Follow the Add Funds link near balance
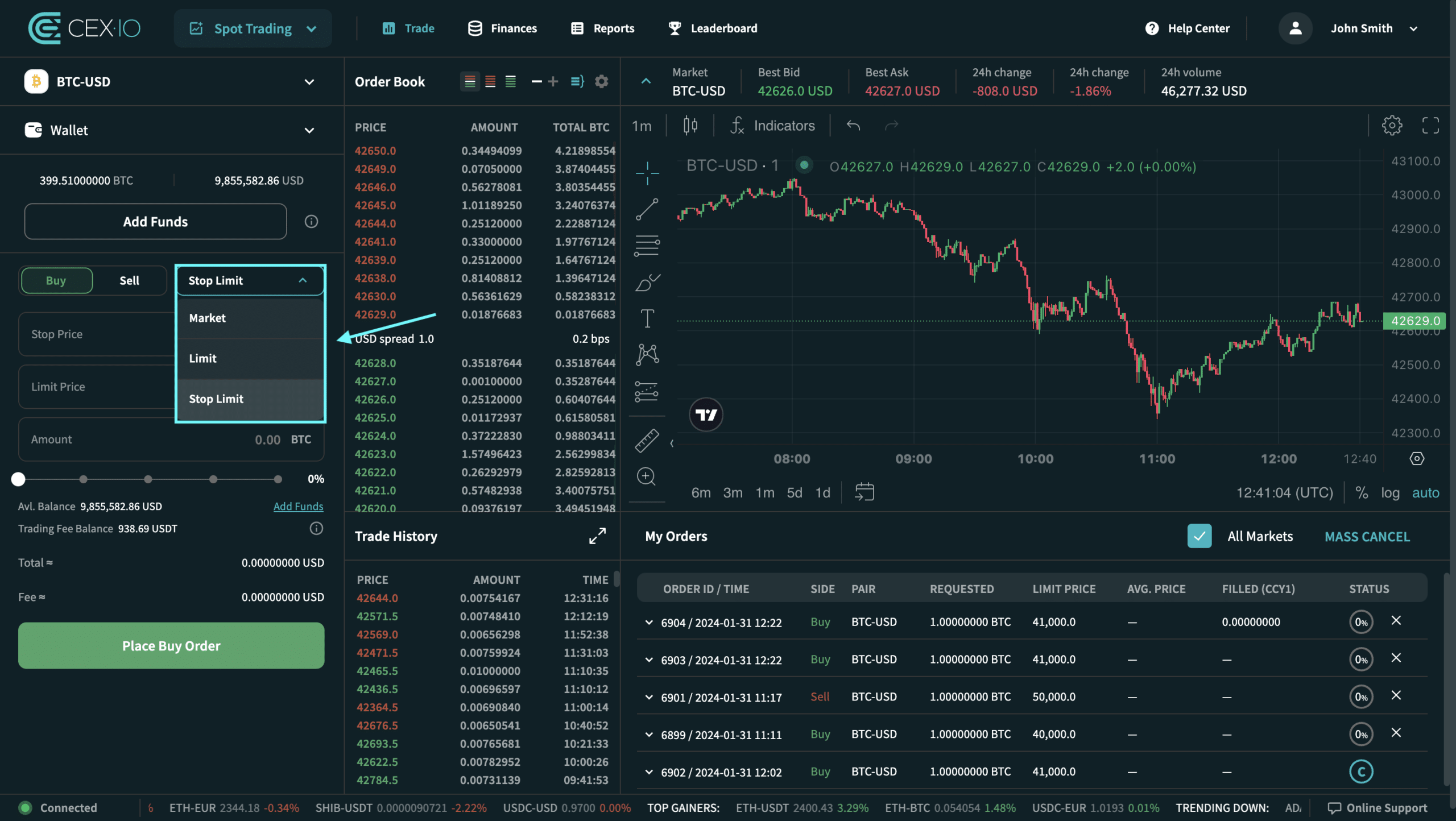1456x821 pixels. [298, 506]
